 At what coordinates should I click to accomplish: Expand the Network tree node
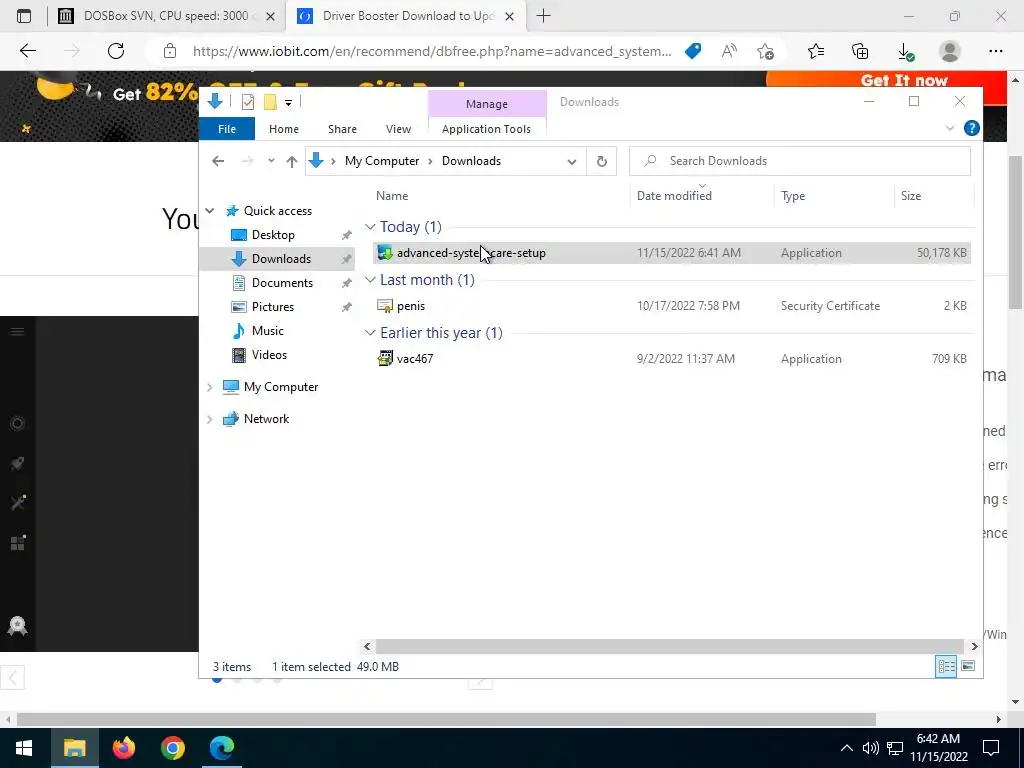click(210, 419)
